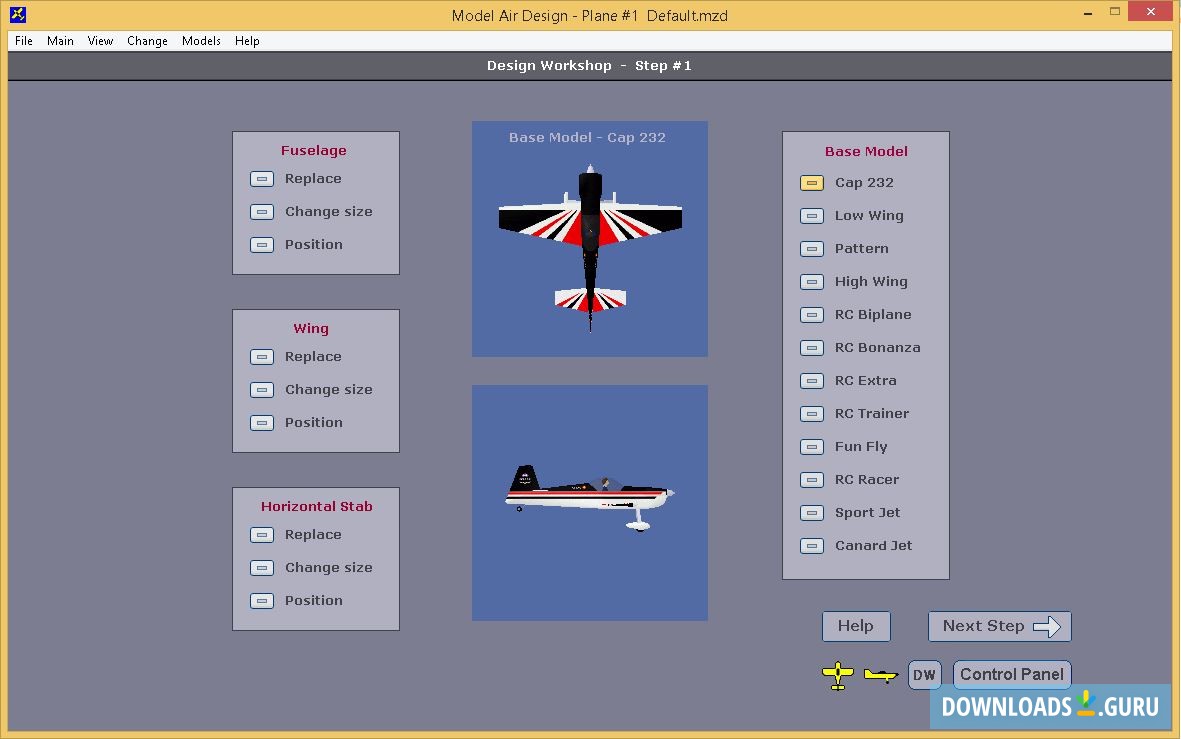Click the yellow side-view airplane icon
This screenshot has width=1181, height=739.
pos(881,675)
